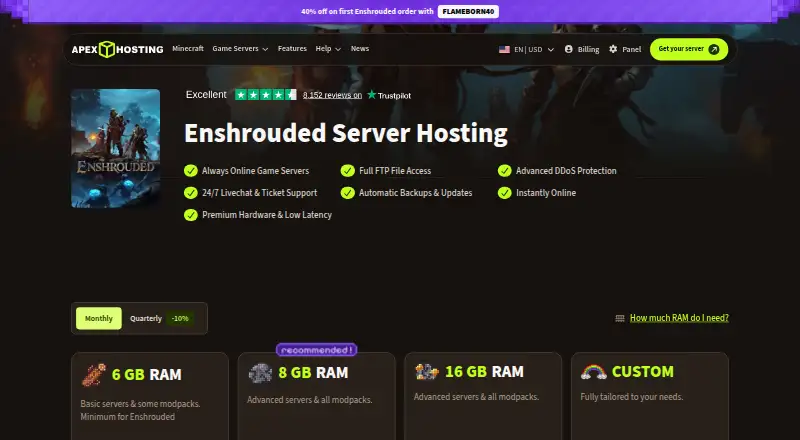Click check icon beside Premium Hardware & Low Latency
Image resolution: width=800 pixels, height=440 pixels.
pyautogui.click(x=191, y=215)
